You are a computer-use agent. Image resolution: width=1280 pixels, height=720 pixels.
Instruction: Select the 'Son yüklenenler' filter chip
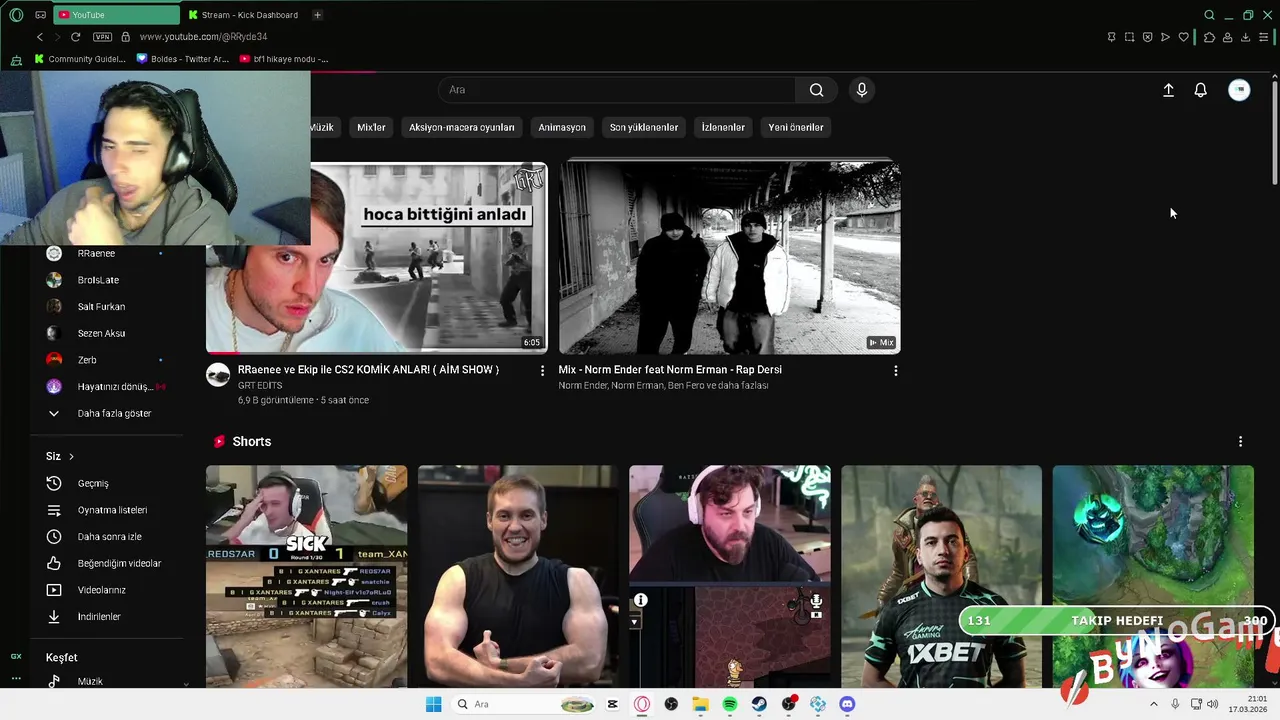coord(644,127)
